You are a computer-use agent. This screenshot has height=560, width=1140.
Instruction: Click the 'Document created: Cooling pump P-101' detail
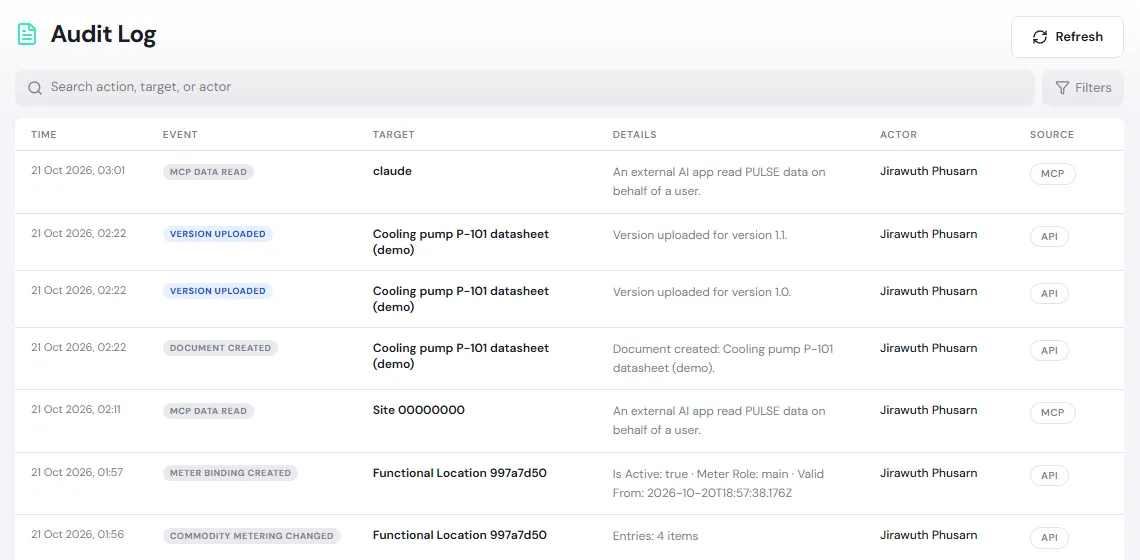pos(723,359)
